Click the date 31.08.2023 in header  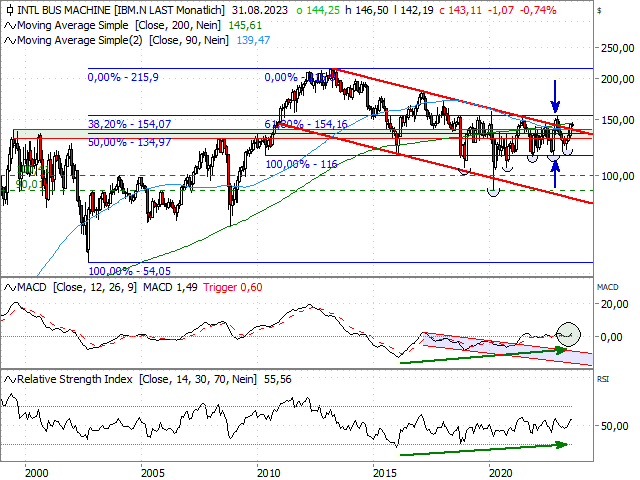(260, 10)
